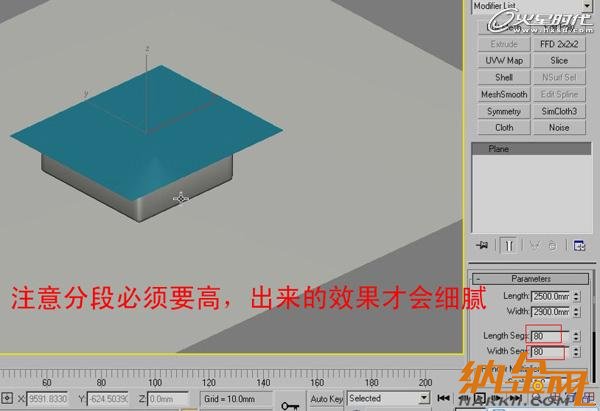Toggle Show End Result icon

pos(509,245)
